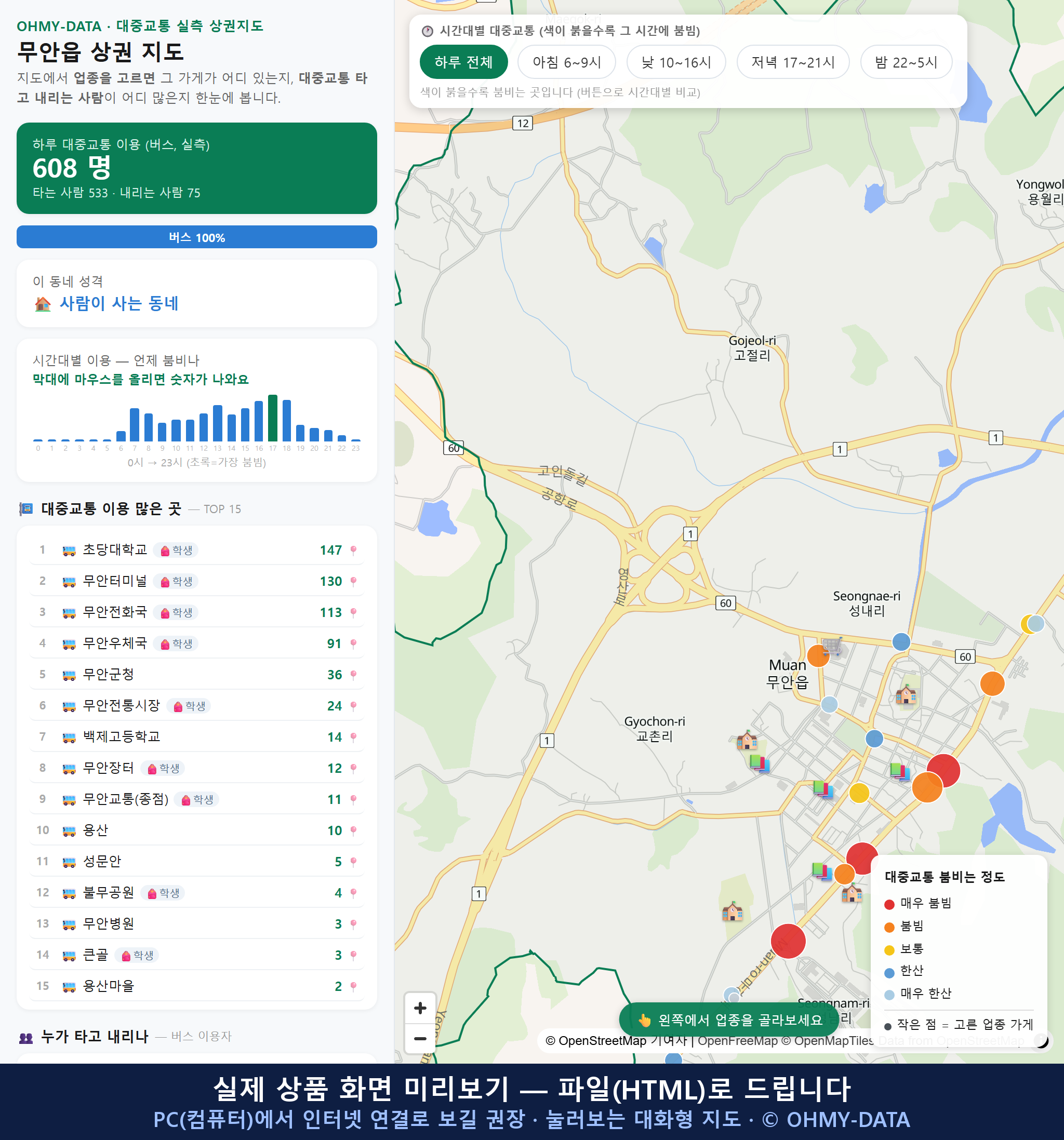This screenshot has height=1140, width=1064.
Task: Click pin icon on 백제고등학교 row
Action: pyautogui.click(x=353, y=737)
